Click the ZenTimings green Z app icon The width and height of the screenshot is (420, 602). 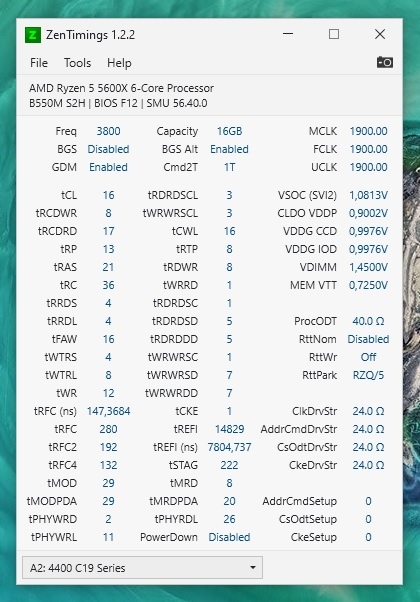33,35
